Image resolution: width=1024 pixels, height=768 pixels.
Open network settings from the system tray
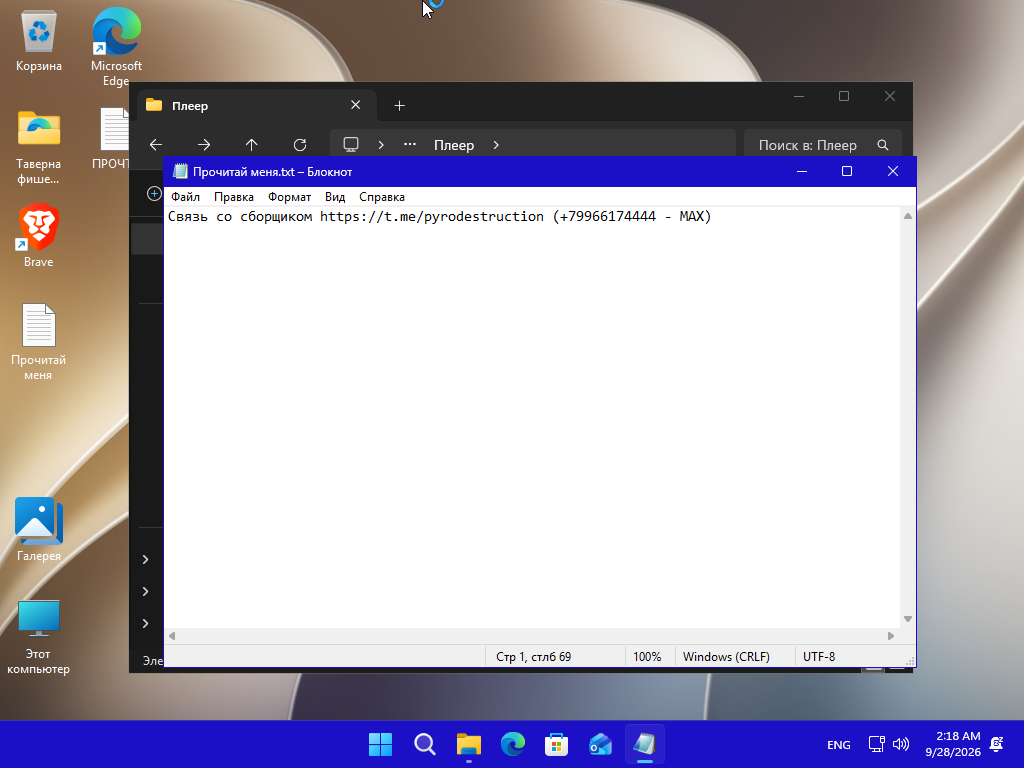[x=876, y=744]
